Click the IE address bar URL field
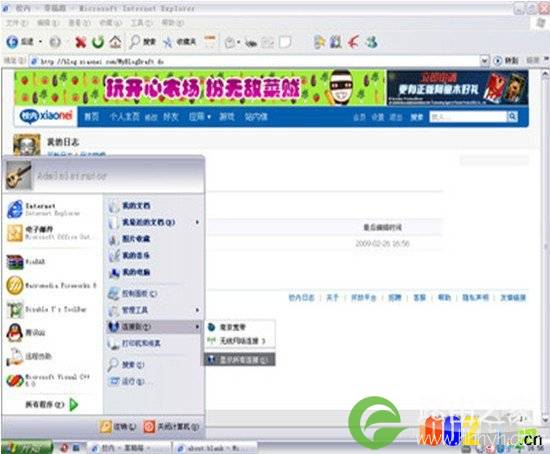This screenshot has height=454, width=550. coord(255,61)
